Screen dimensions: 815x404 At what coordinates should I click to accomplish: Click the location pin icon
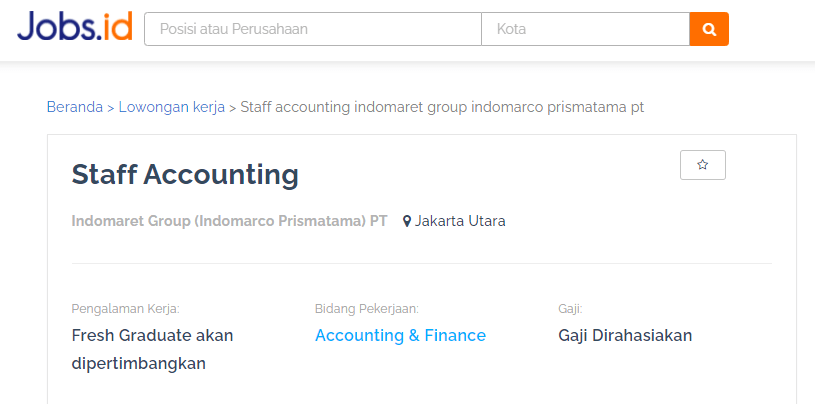pos(407,221)
